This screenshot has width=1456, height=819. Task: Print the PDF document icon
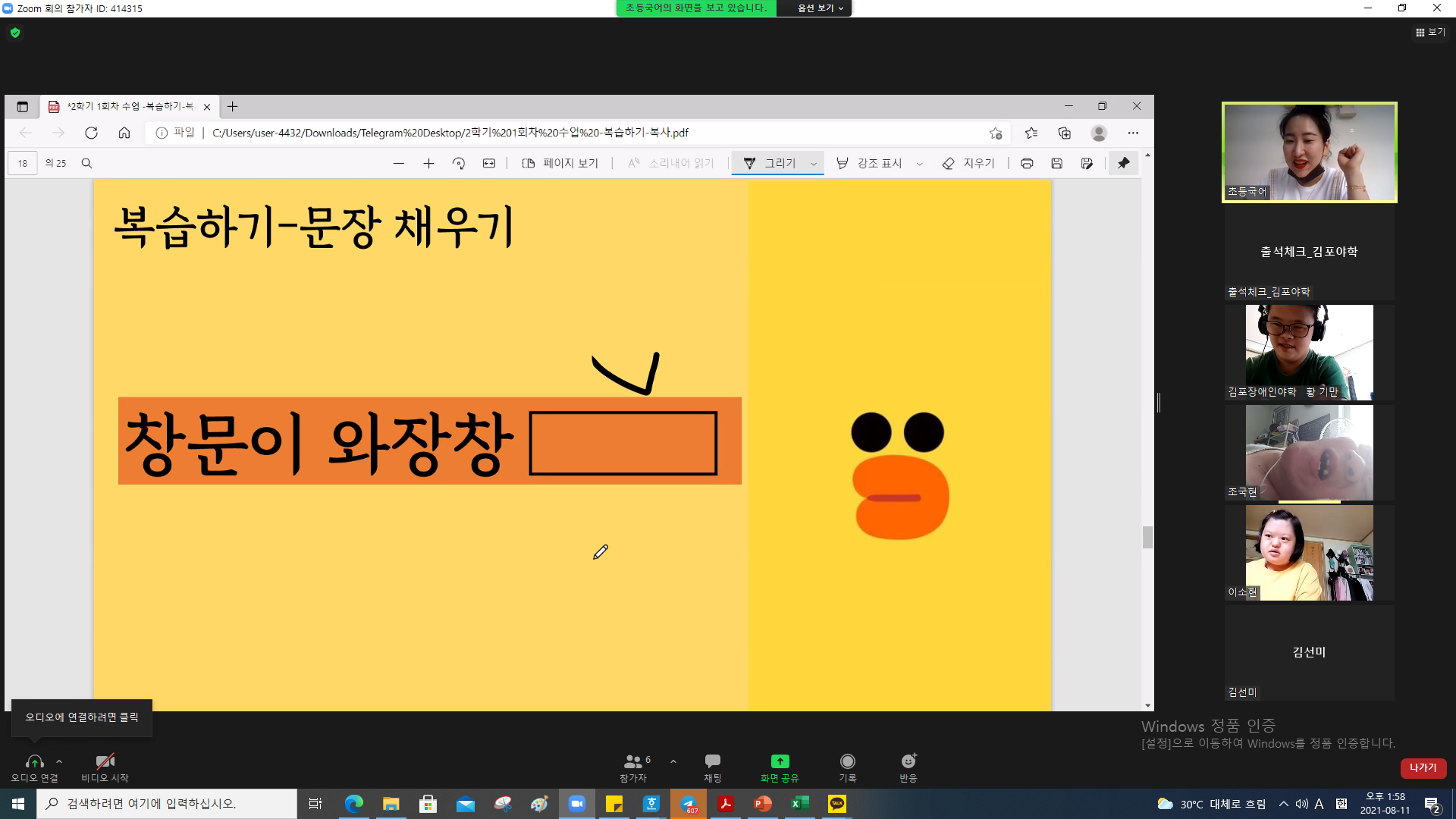pos(1027,163)
